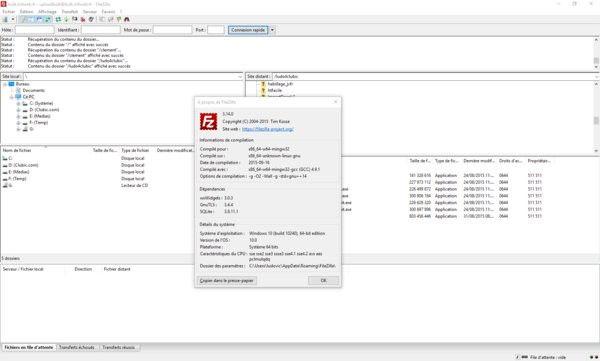Open the filezilla-project.org website link
600x361 pixels.
[x=267, y=129]
